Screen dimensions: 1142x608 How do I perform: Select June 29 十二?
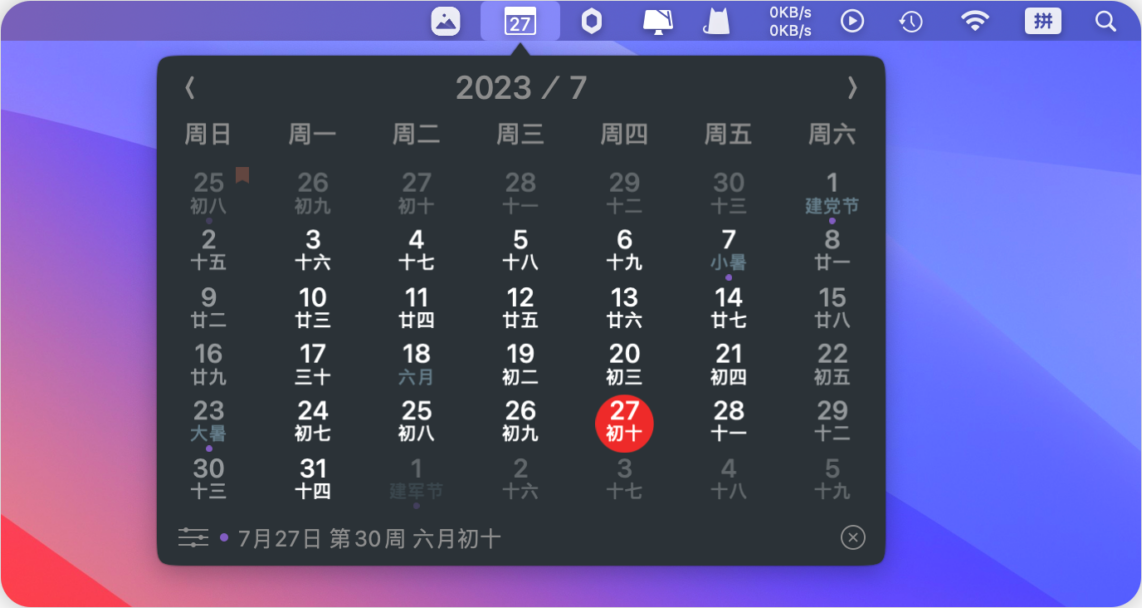pyautogui.click(x=624, y=194)
